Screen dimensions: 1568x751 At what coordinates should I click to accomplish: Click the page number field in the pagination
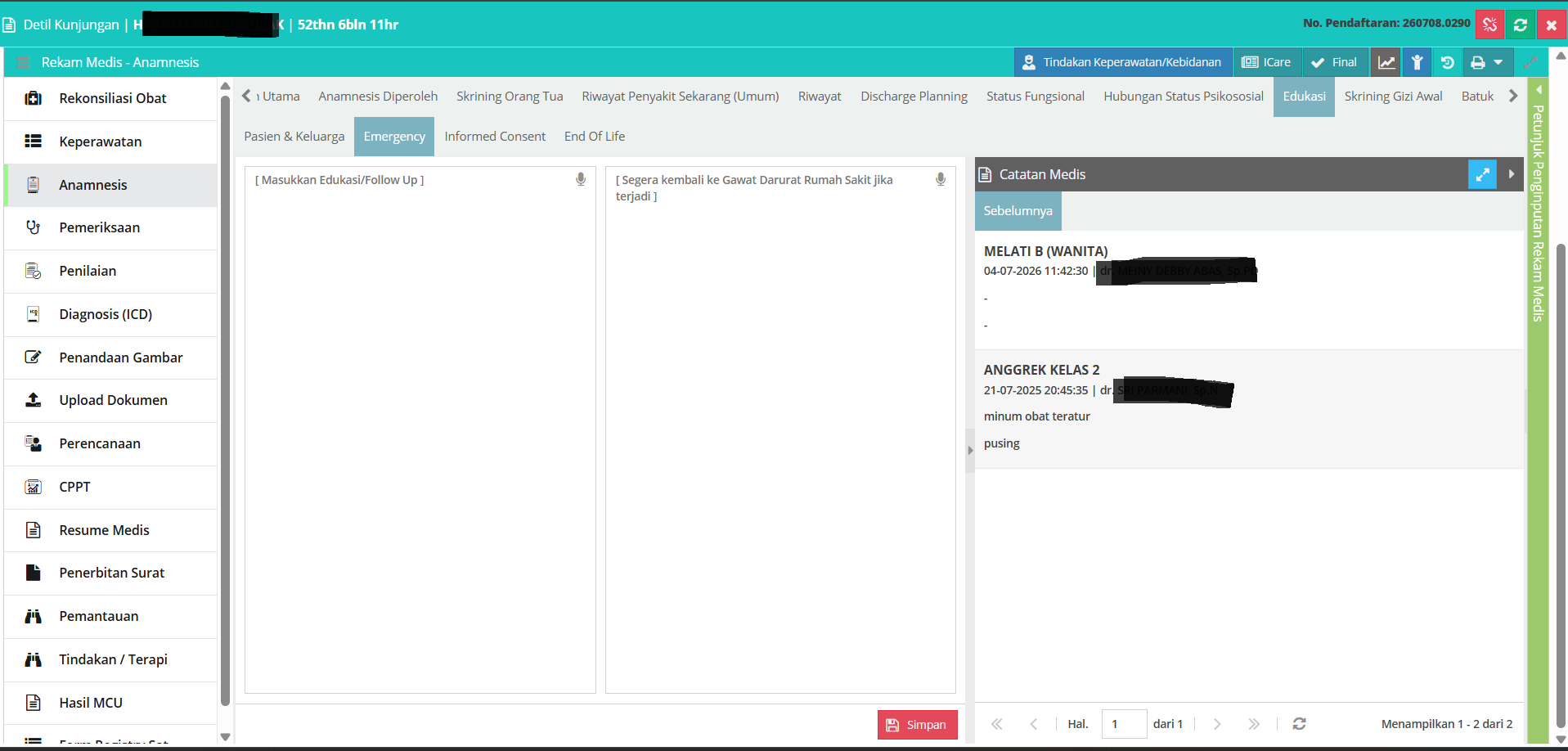(x=1124, y=724)
